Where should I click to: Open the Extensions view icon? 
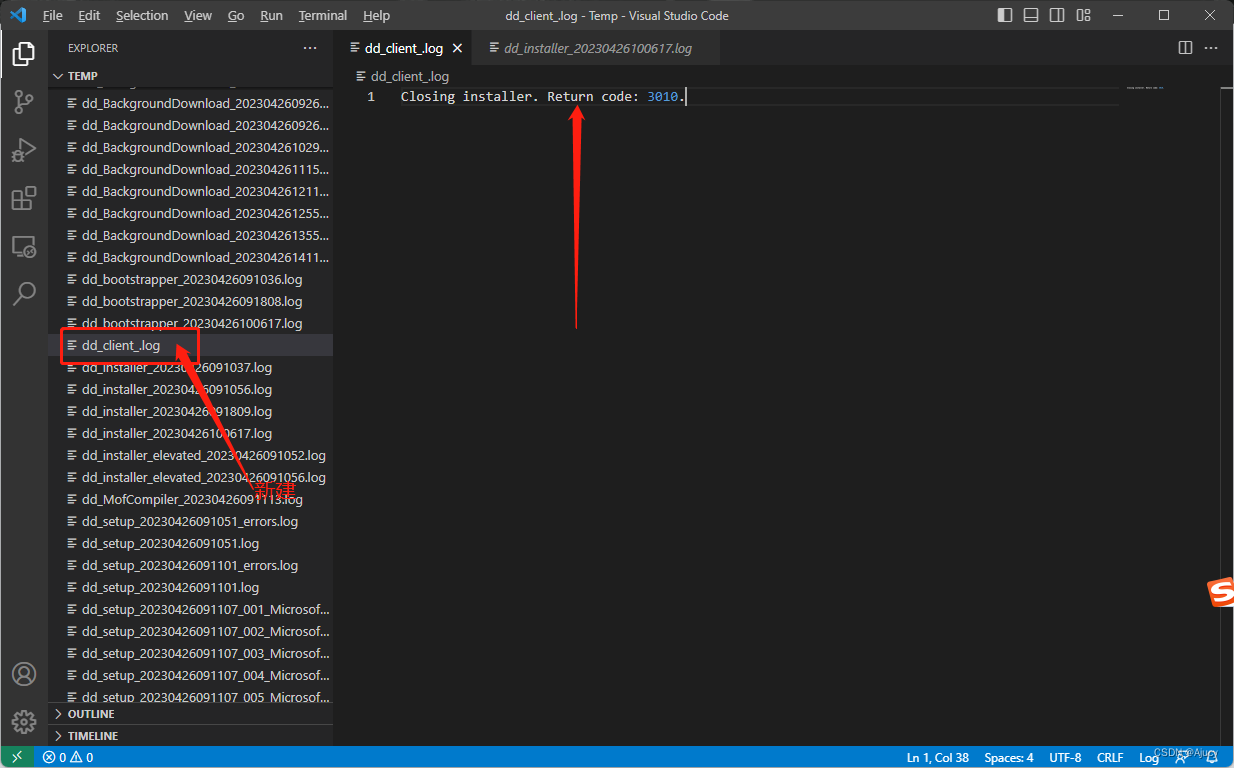point(24,198)
